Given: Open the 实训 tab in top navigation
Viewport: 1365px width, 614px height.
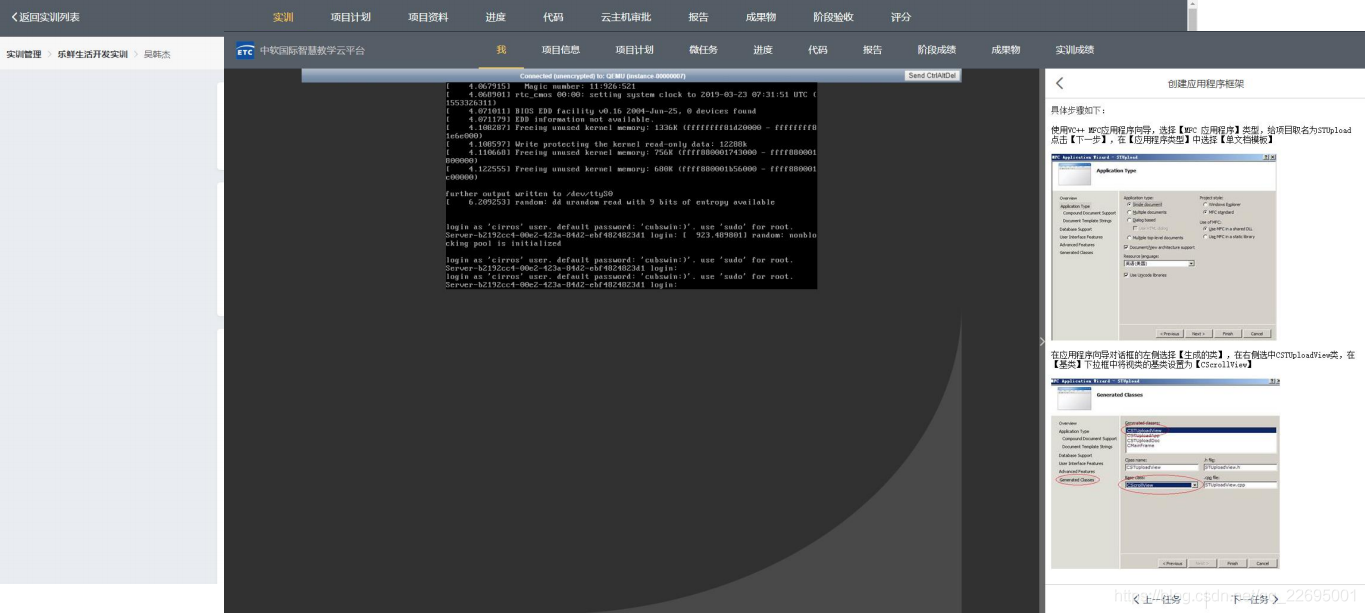Looking at the screenshot, I should click(283, 17).
